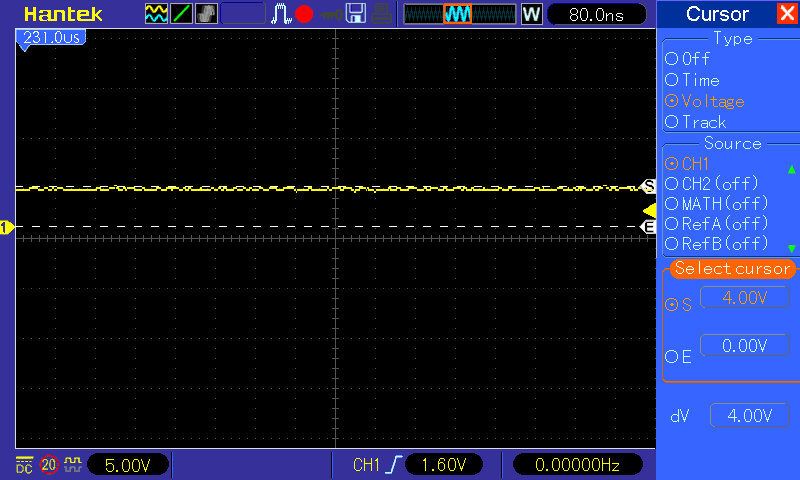Select the Track cursor type

(695, 122)
